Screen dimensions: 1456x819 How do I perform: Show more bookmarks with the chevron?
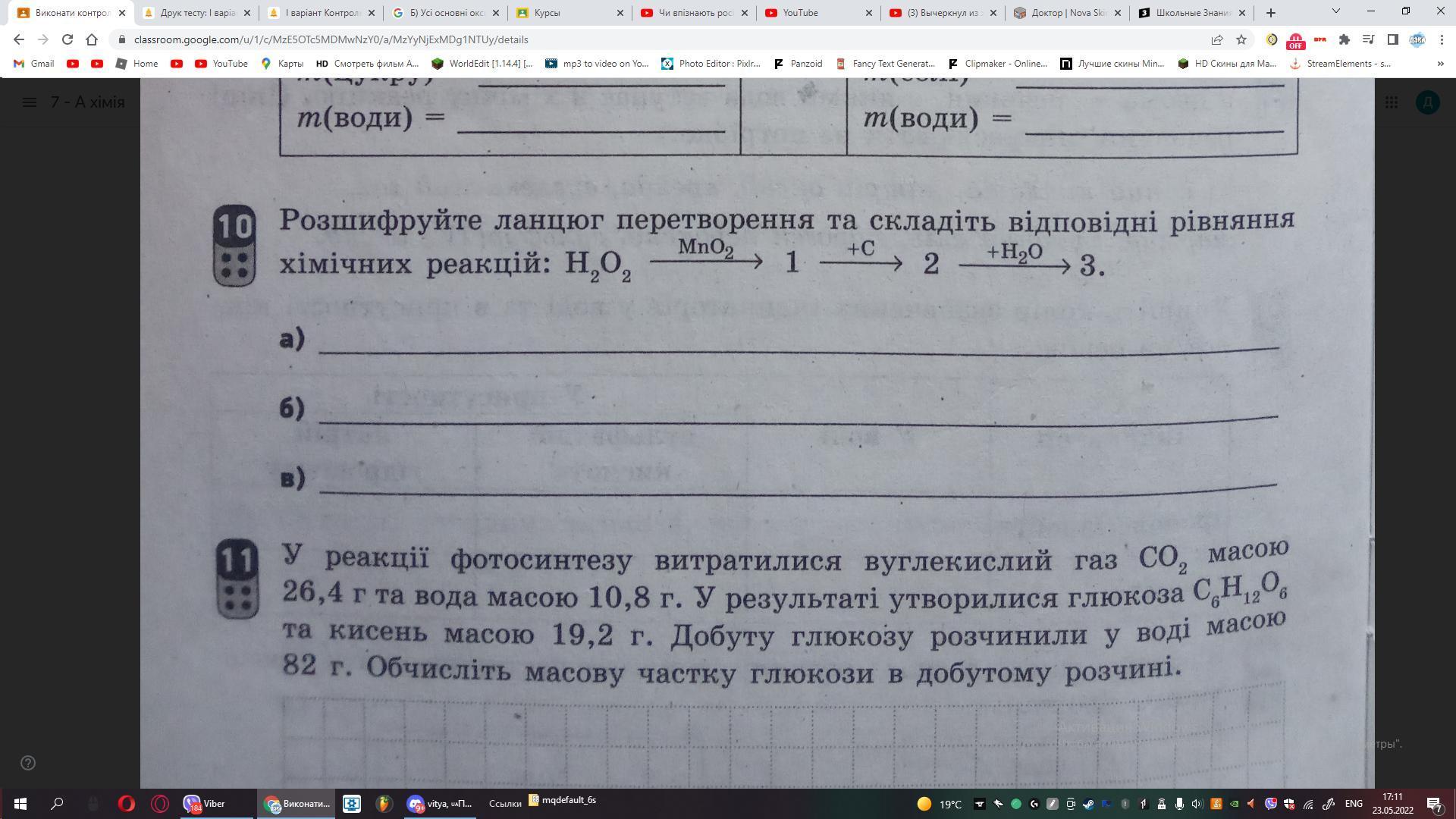click(x=1440, y=64)
